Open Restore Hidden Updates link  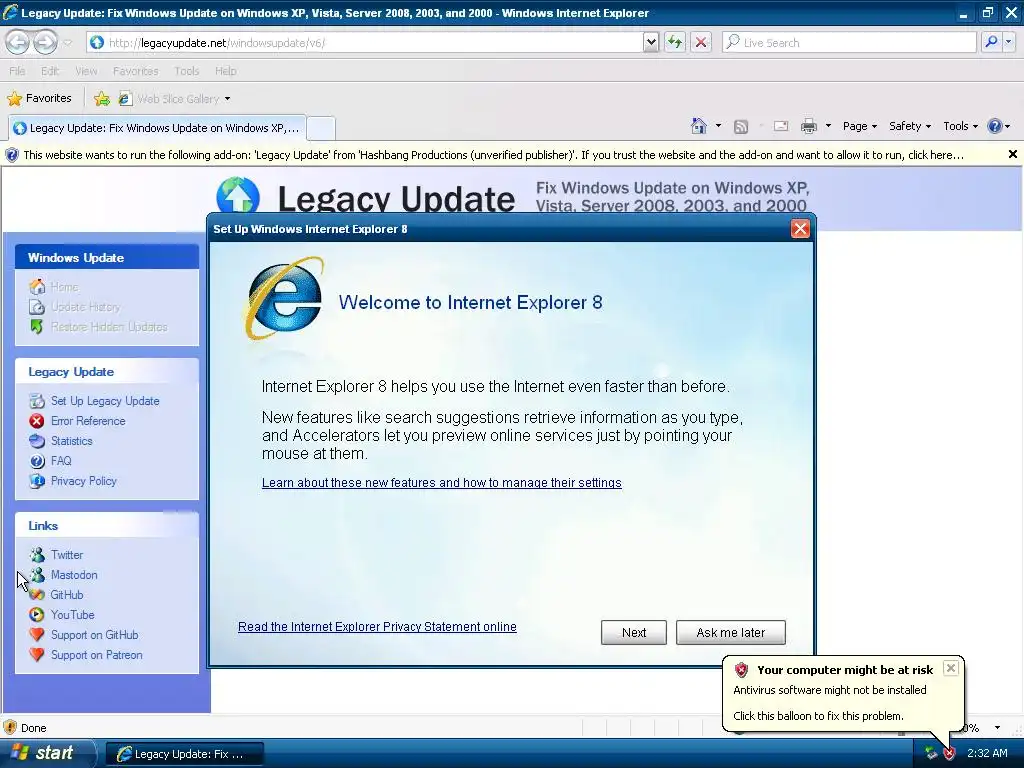point(109,327)
